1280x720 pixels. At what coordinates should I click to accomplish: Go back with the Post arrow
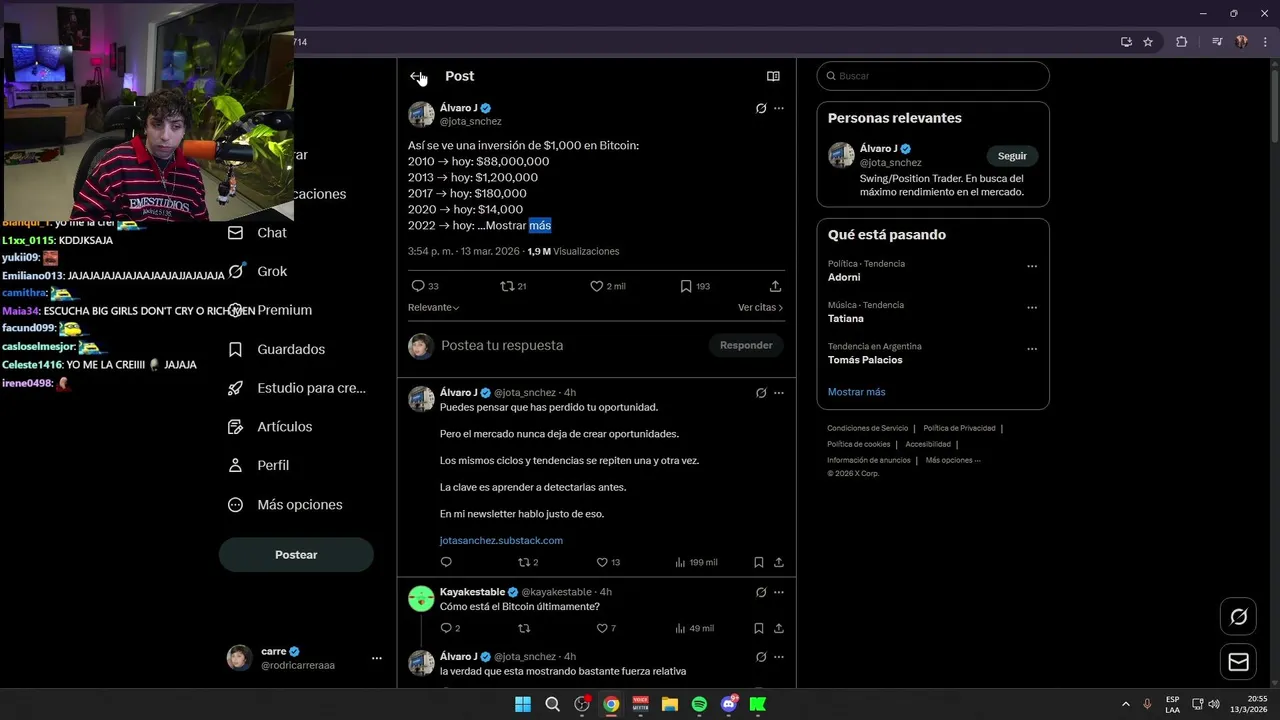417,76
